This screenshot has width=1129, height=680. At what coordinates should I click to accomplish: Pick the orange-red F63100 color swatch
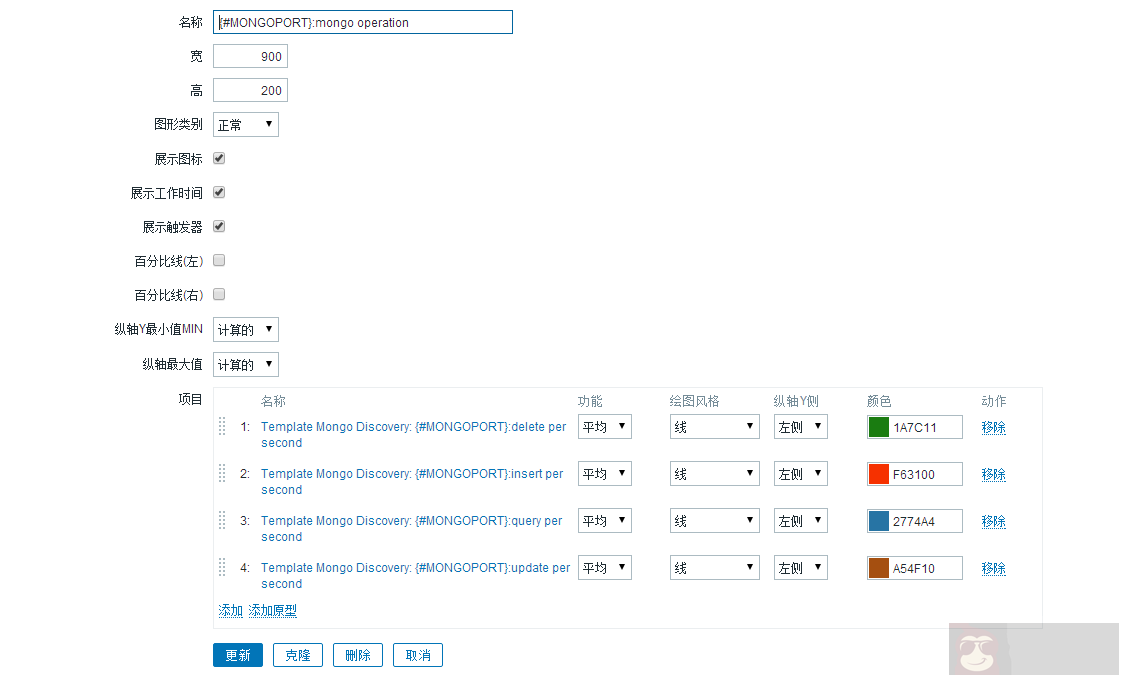tap(878, 474)
